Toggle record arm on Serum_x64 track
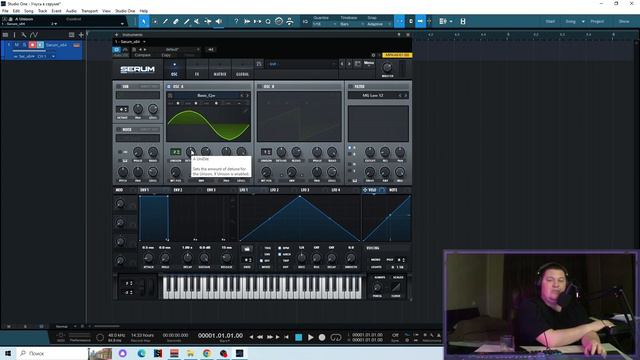The height and width of the screenshot is (360, 640). 32,45
